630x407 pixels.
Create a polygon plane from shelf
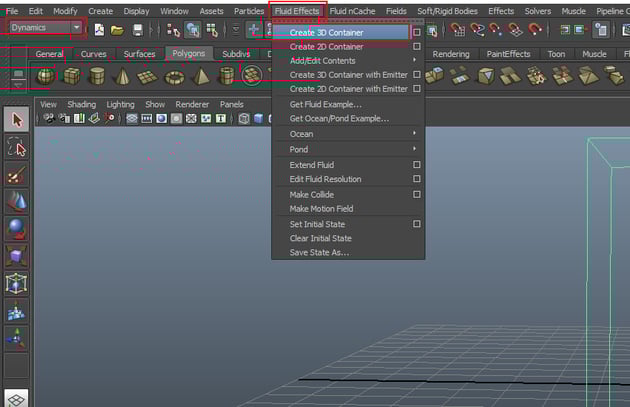(147, 76)
